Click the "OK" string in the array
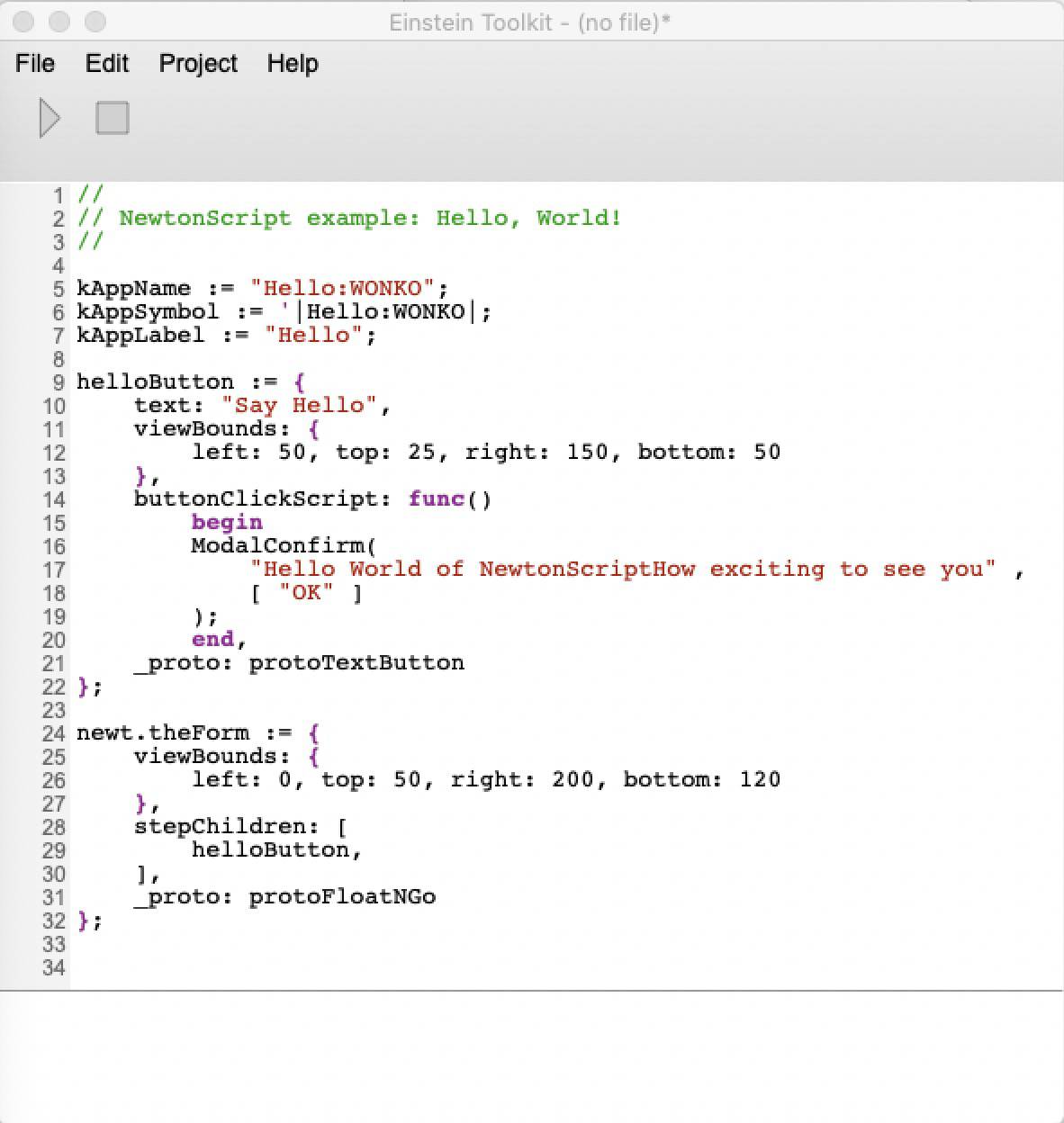 click(x=306, y=593)
